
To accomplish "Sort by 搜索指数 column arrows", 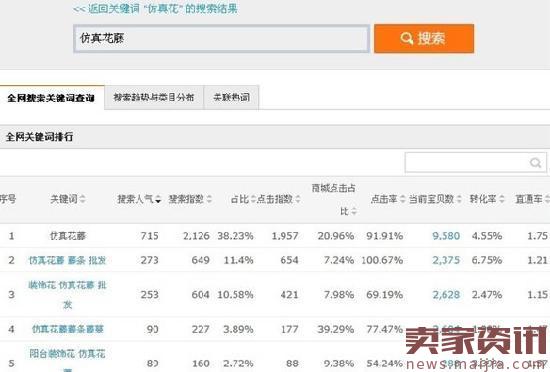I will (x=209, y=199).
